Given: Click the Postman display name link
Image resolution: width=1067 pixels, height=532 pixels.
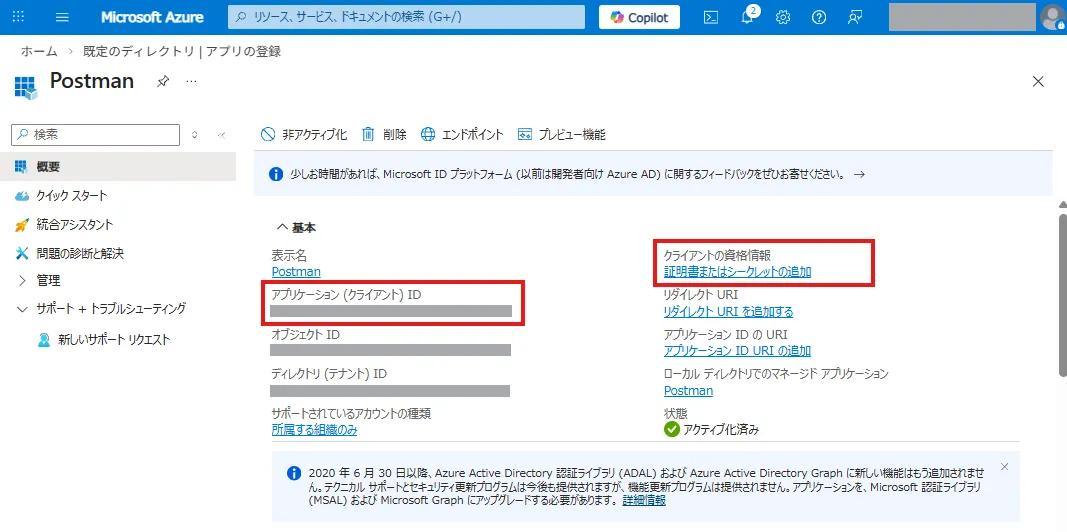Looking at the screenshot, I should tap(296, 271).
